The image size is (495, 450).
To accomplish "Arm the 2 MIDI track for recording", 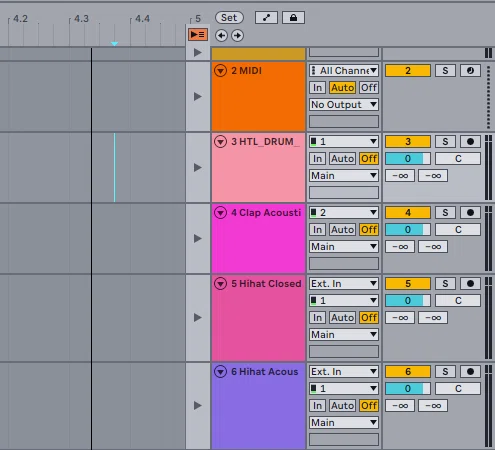I will click(470, 71).
